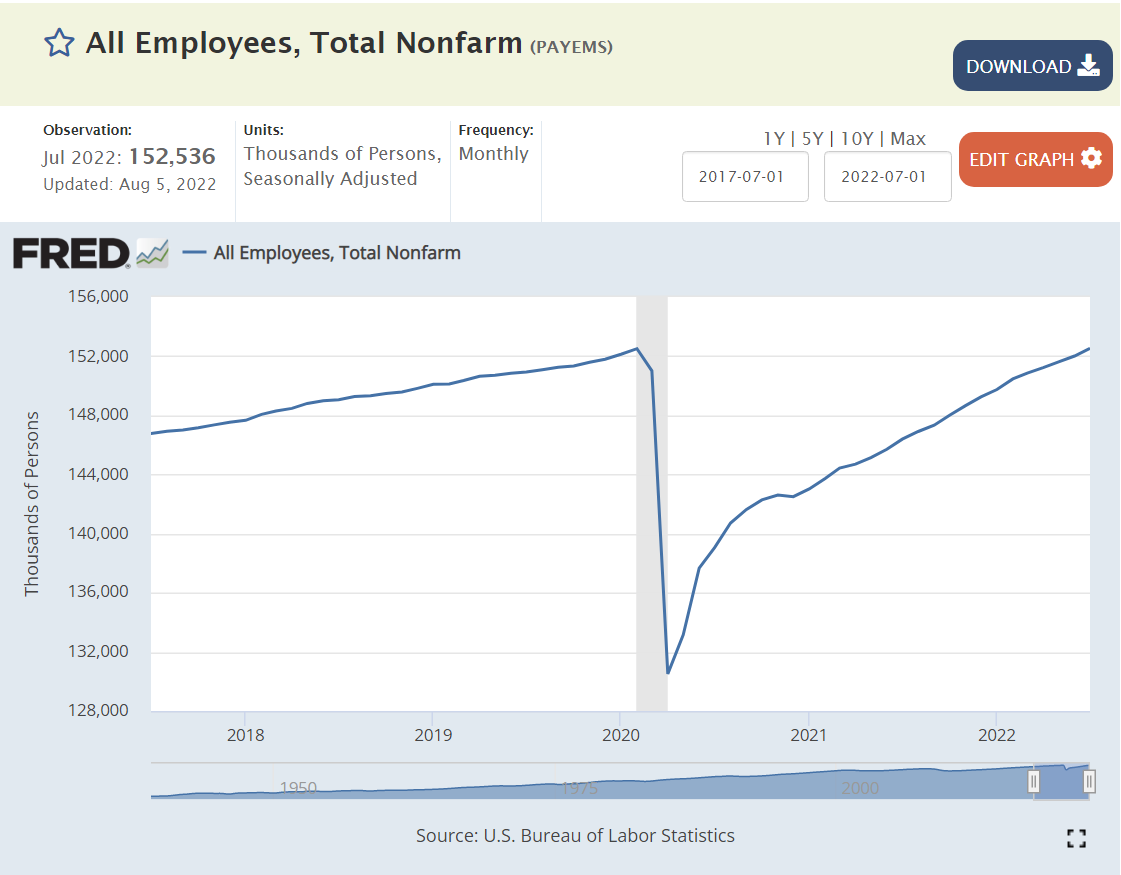
Task: Click the line's lowest point in 2020
Action: pos(667,673)
